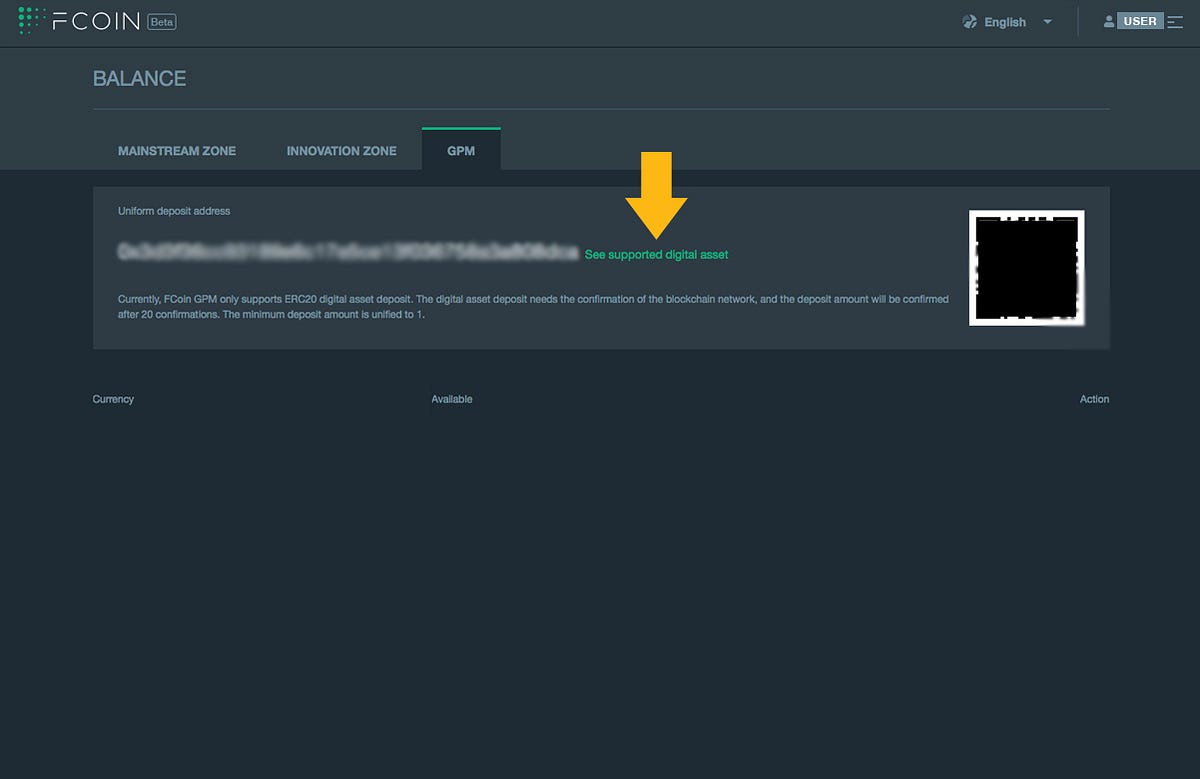
Task: Click the globe language icon
Action: (969, 22)
